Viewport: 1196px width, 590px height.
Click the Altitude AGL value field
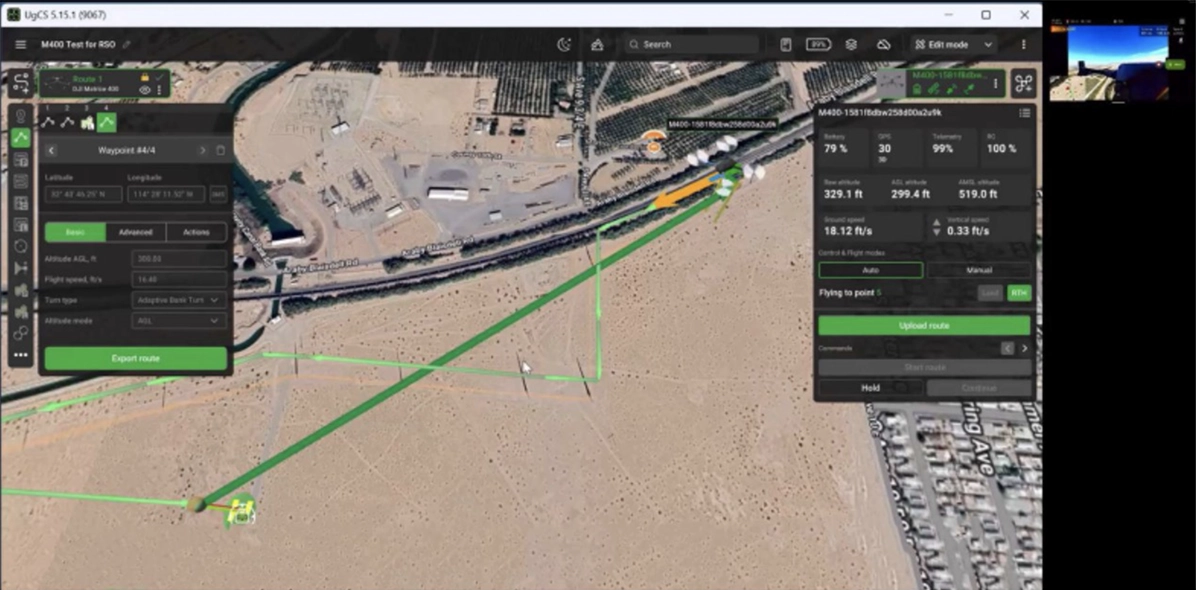(179, 259)
